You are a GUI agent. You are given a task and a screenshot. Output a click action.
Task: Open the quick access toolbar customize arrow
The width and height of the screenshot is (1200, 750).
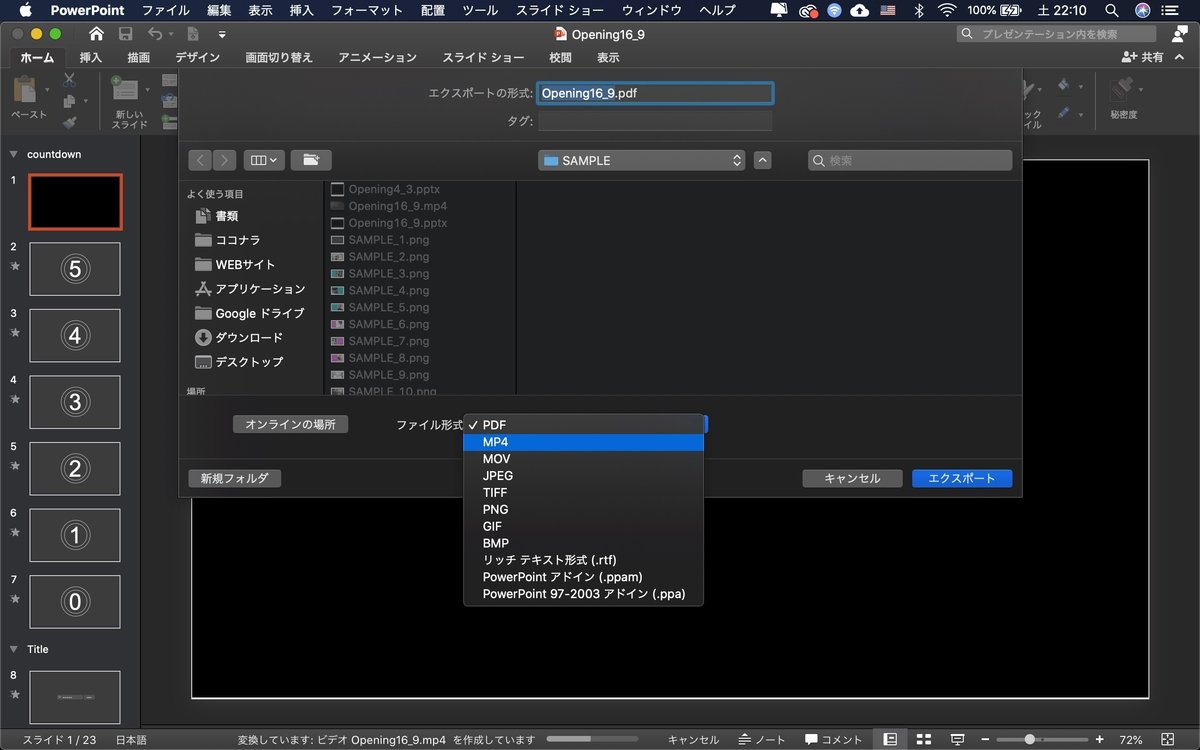pos(221,34)
